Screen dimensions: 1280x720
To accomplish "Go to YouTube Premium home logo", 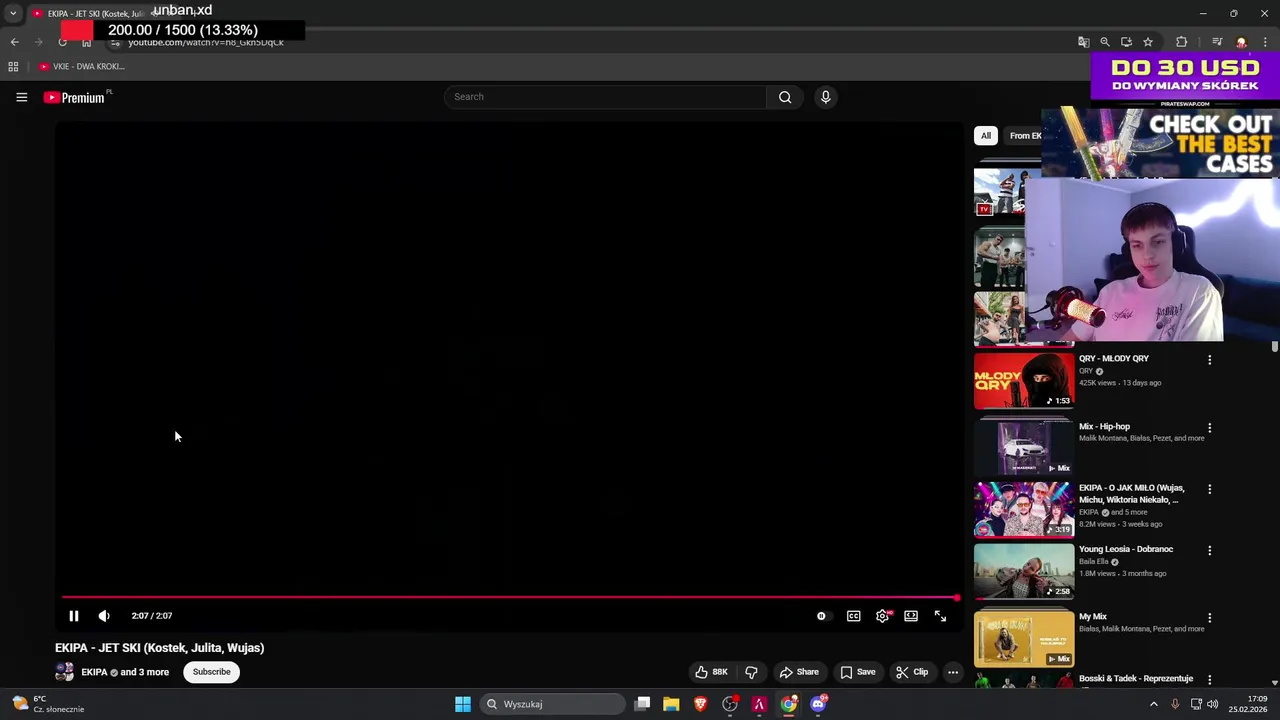I will point(74,97).
